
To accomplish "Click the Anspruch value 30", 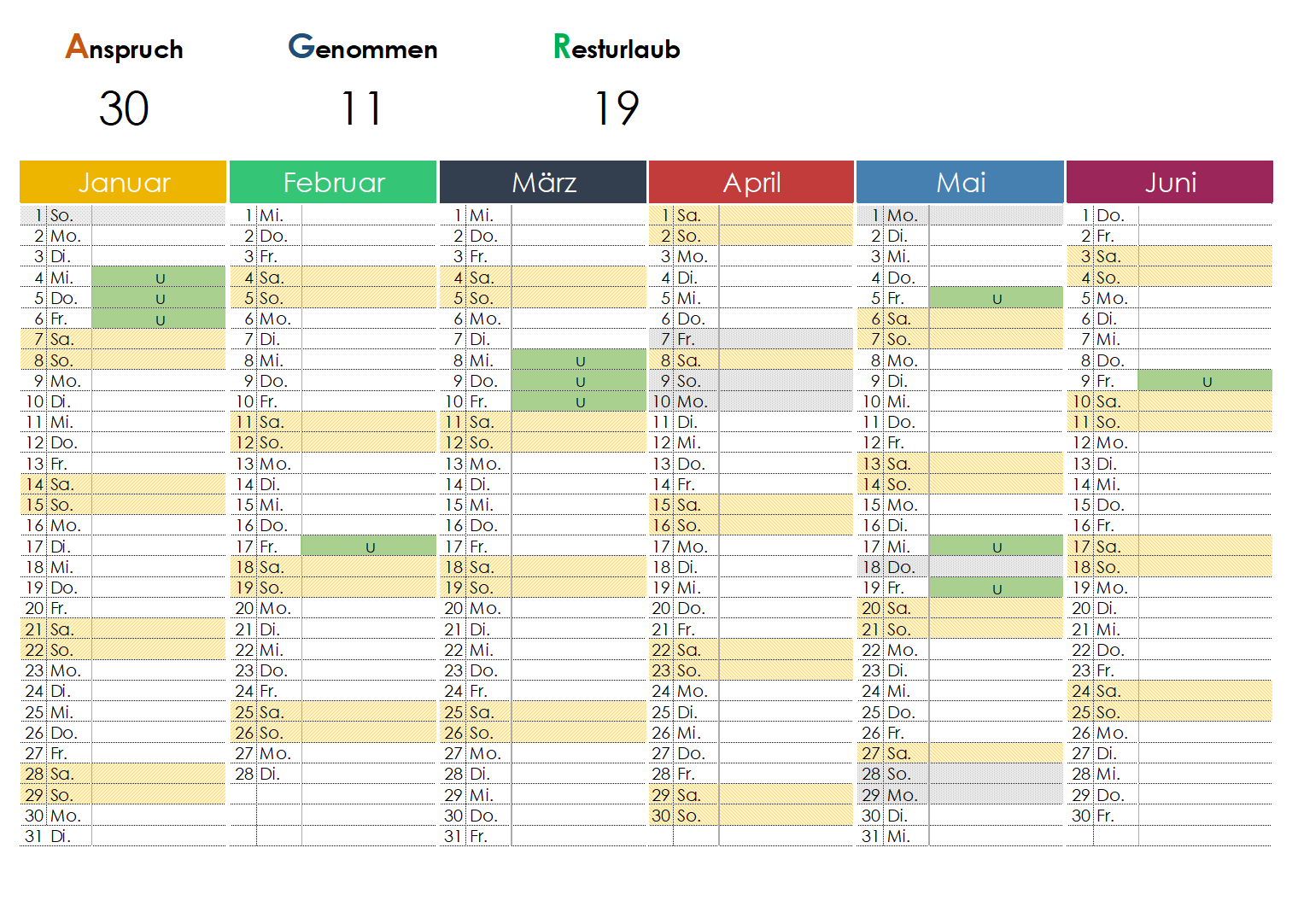I will tap(124, 109).
